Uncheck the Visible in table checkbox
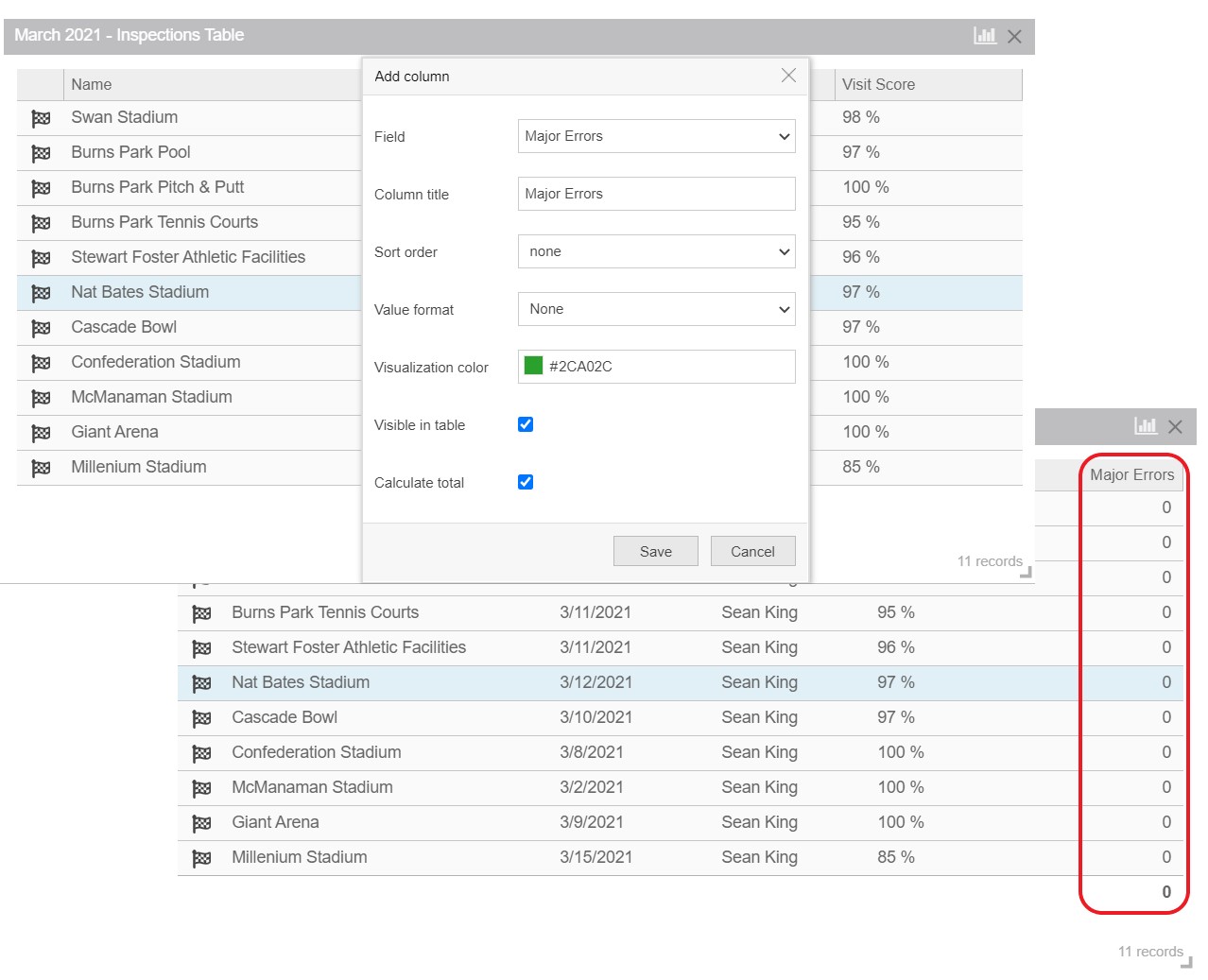Viewport: 1208px width, 980px height. pyautogui.click(x=526, y=424)
